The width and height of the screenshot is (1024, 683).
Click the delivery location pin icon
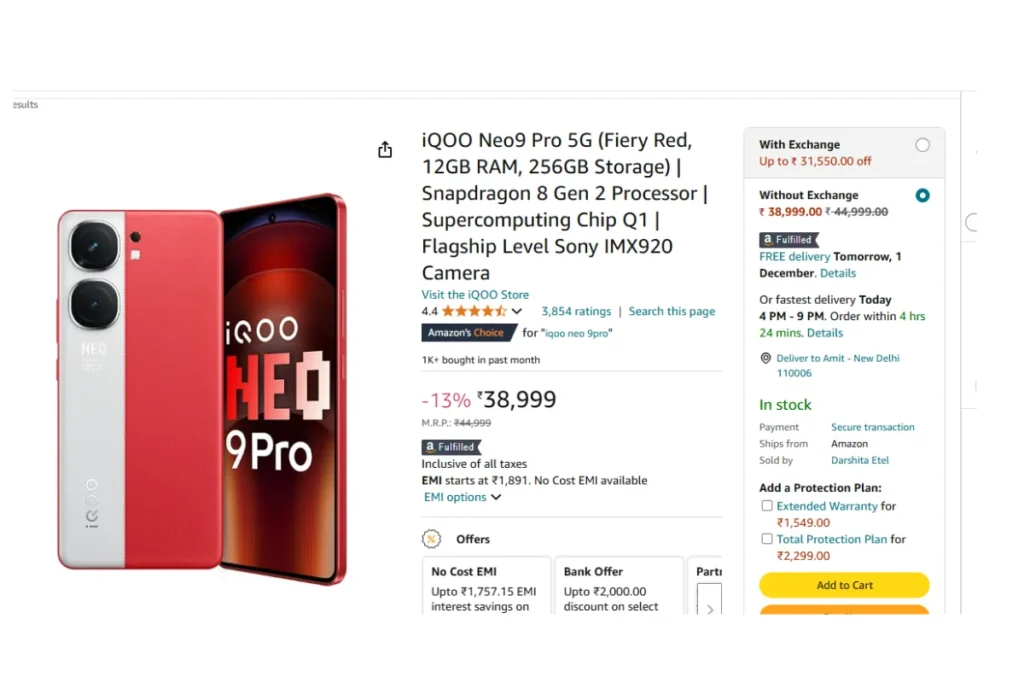765,358
